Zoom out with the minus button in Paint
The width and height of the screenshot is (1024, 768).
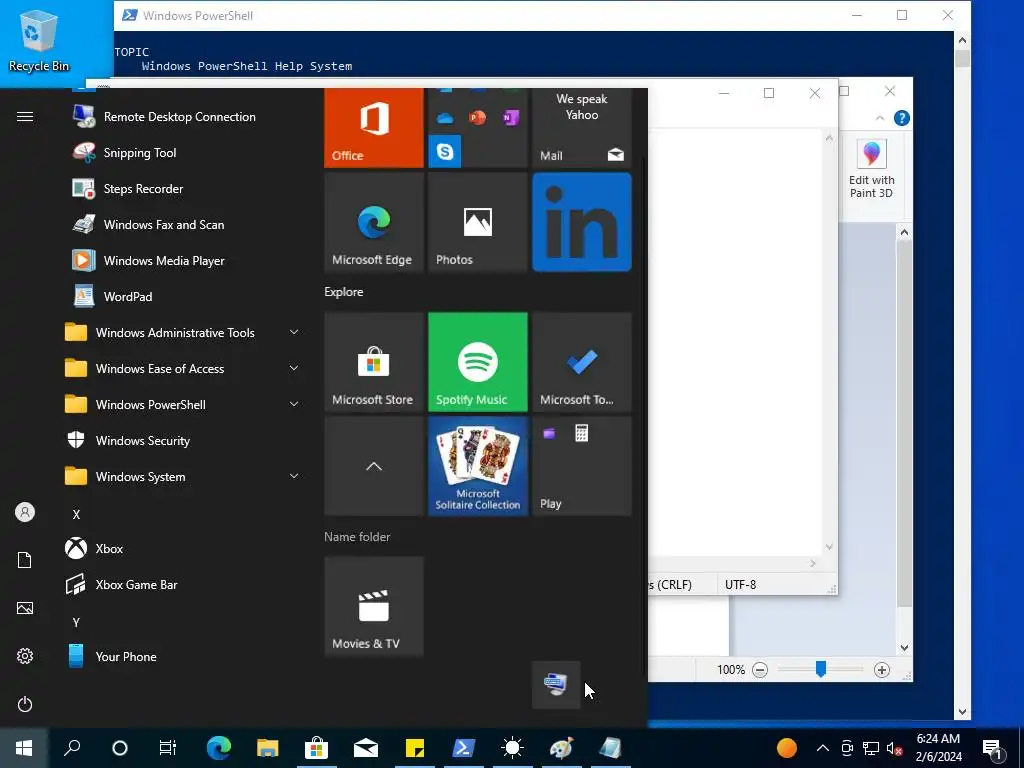coord(760,670)
